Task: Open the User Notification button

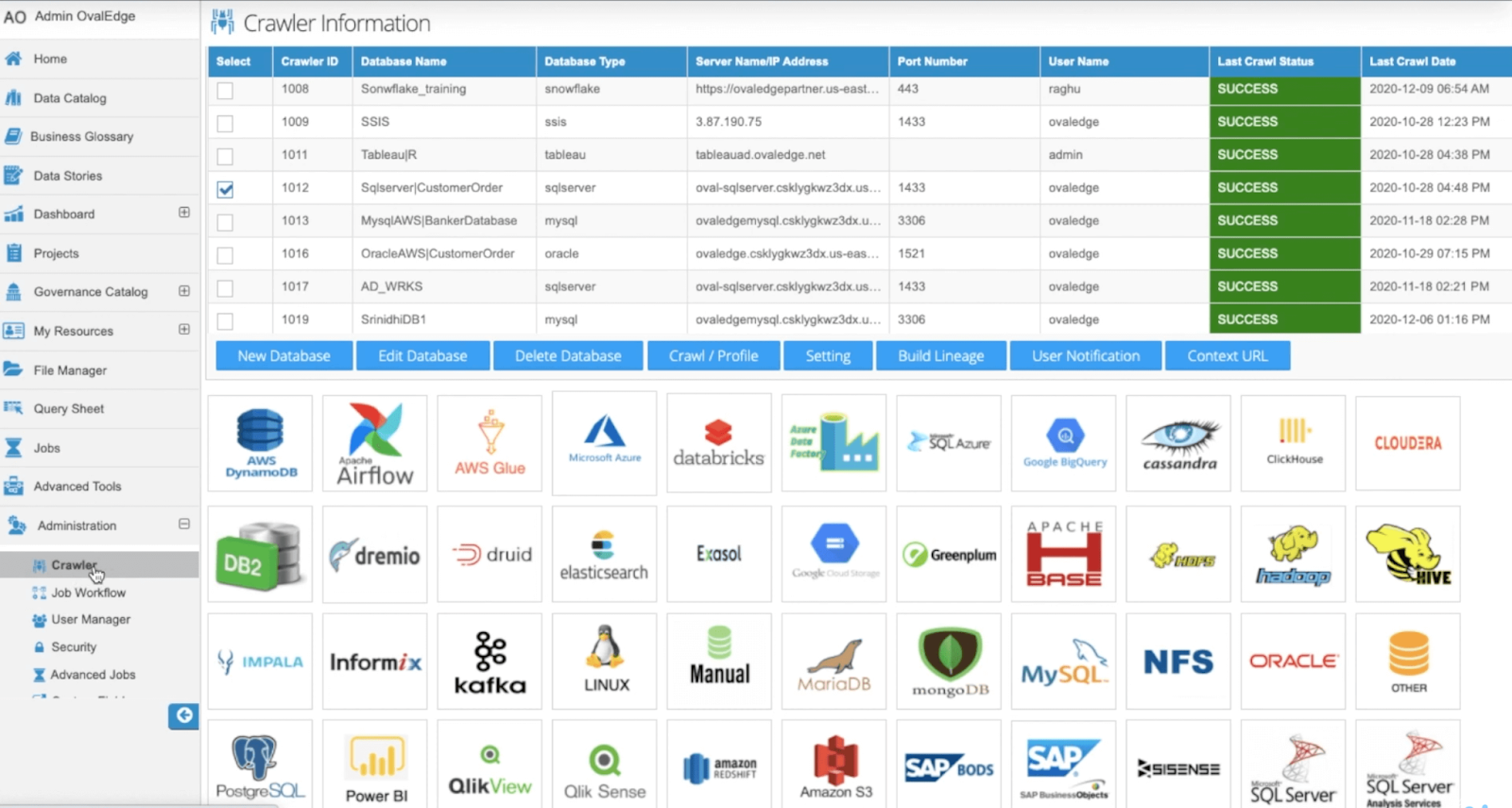Action: pos(1086,356)
